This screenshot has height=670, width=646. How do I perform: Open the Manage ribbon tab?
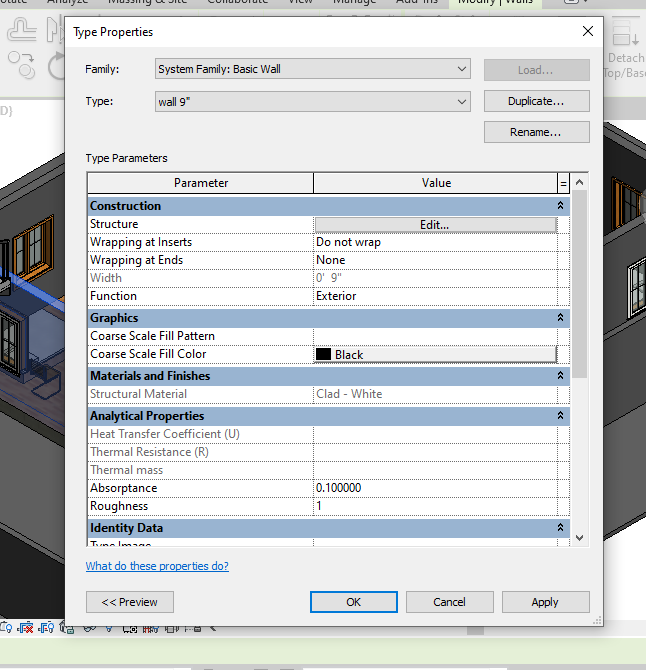click(354, 2)
